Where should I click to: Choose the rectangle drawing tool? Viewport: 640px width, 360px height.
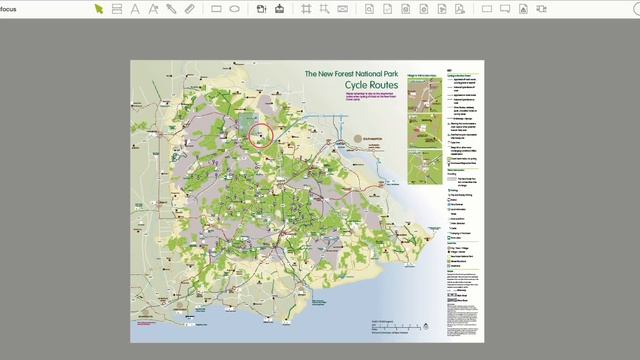(x=216, y=9)
